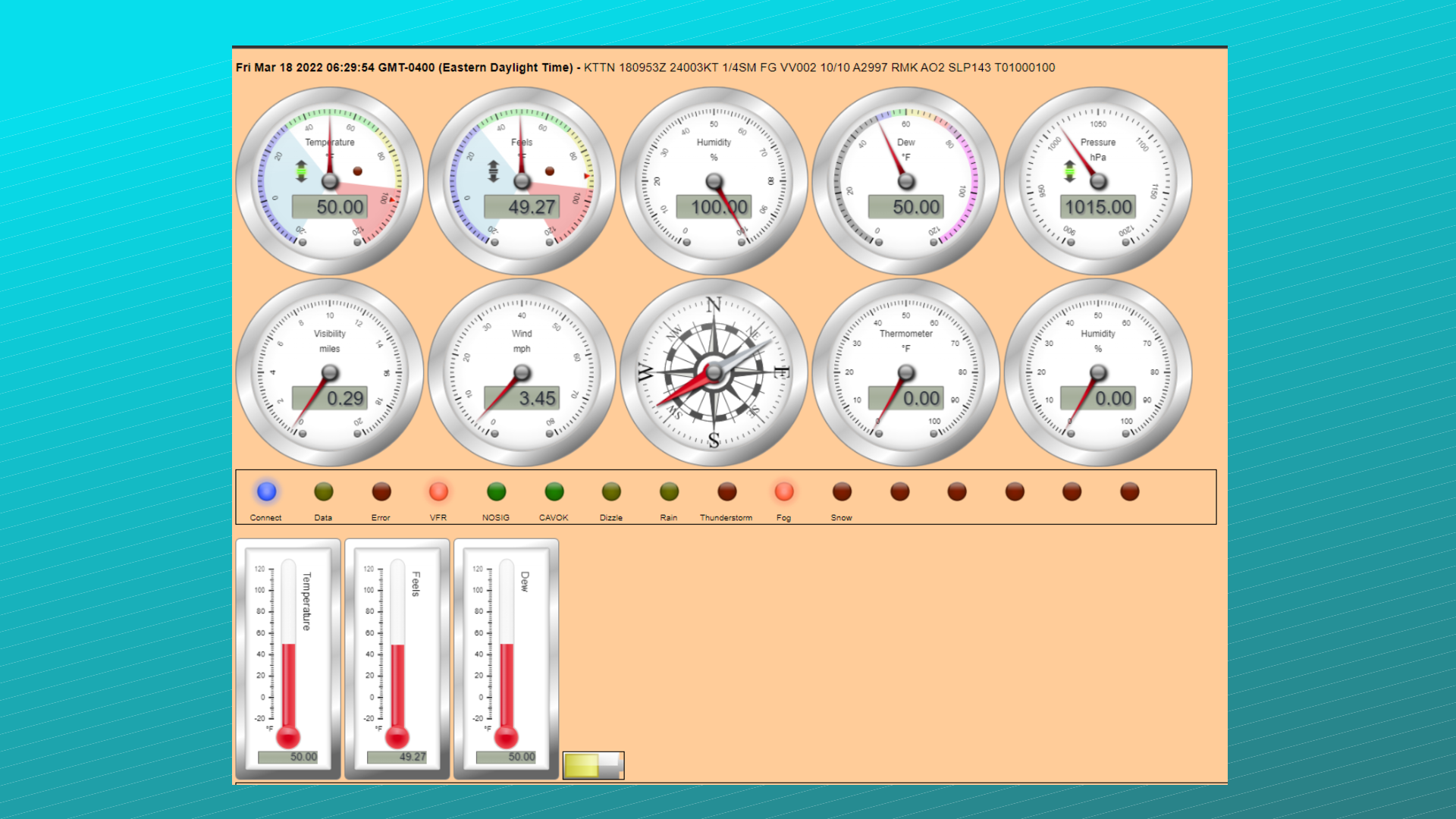Click the Thunderstorm indicator LED
The width and height of the screenshot is (1456, 819).
point(726,491)
